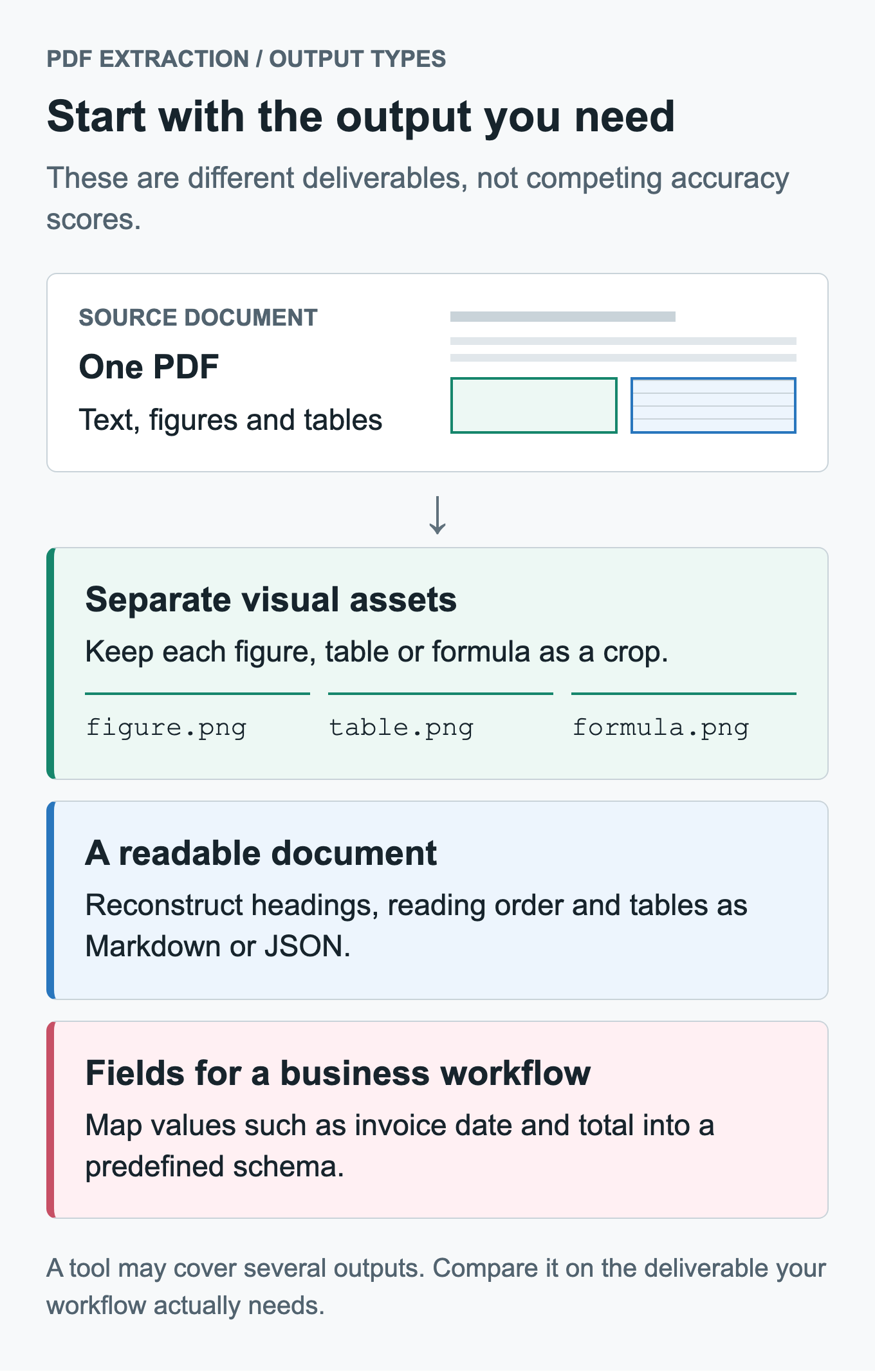Click "Keep each figure, table or formula" text
Screen dimensions: 875x1372
(376, 651)
